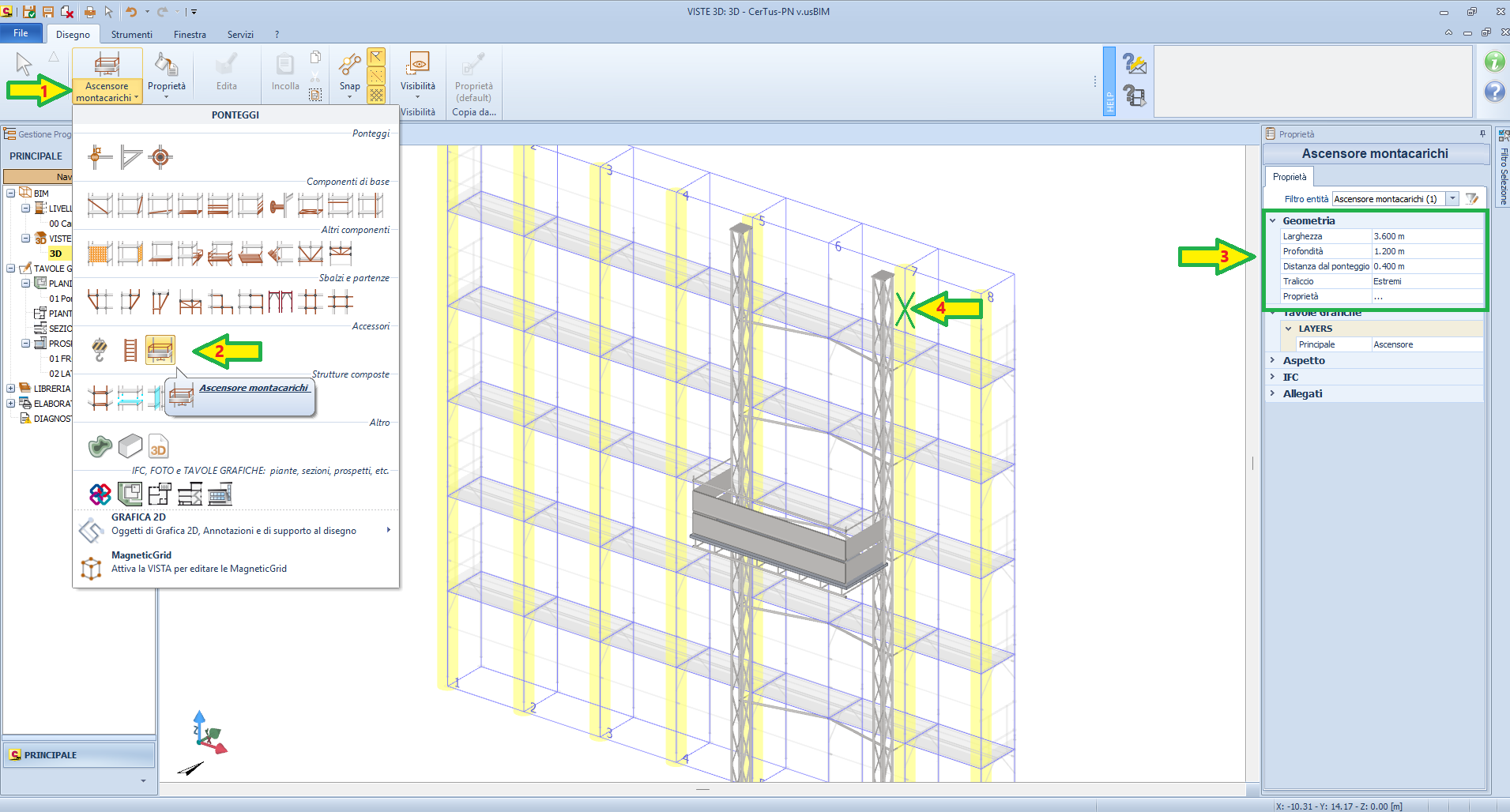Click the Larghezza value field
The image size is (1510, 812).
[x=1425, y=236]
